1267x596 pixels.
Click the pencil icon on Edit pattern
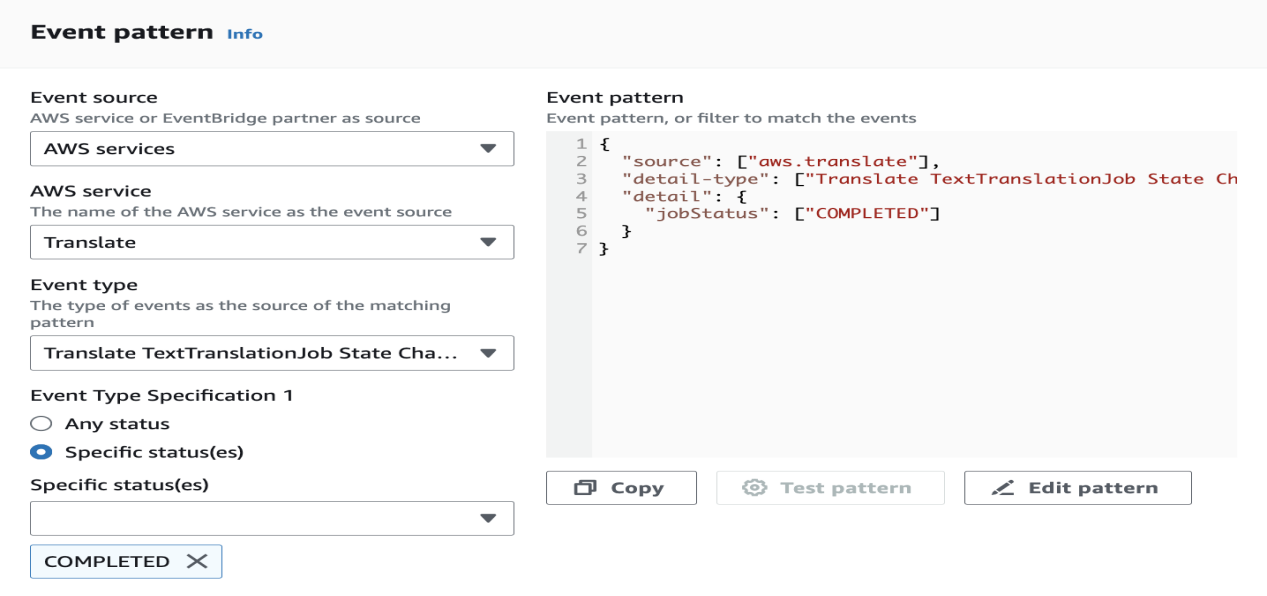(1002, 488)
